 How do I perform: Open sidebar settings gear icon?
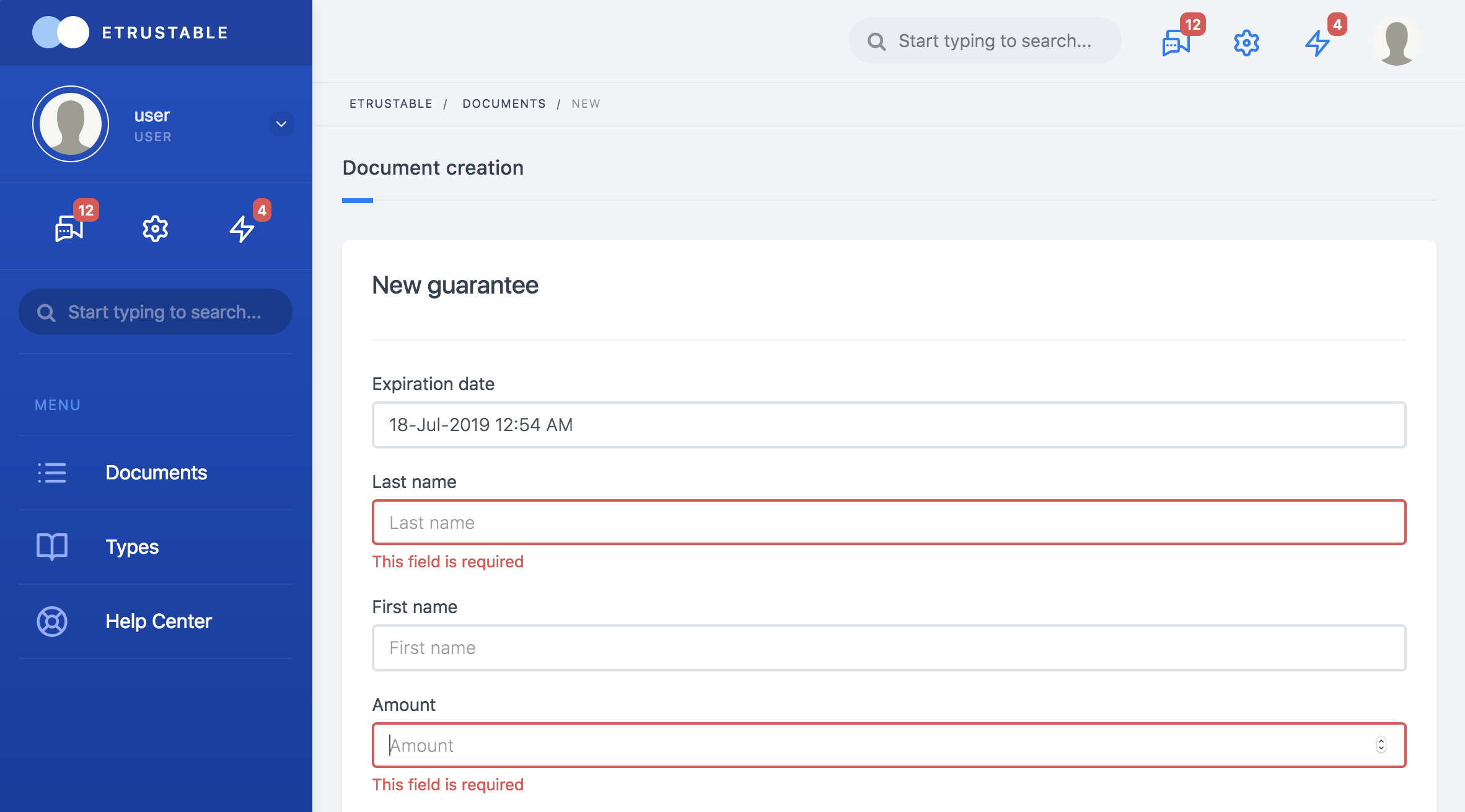(x=155, y=229)
